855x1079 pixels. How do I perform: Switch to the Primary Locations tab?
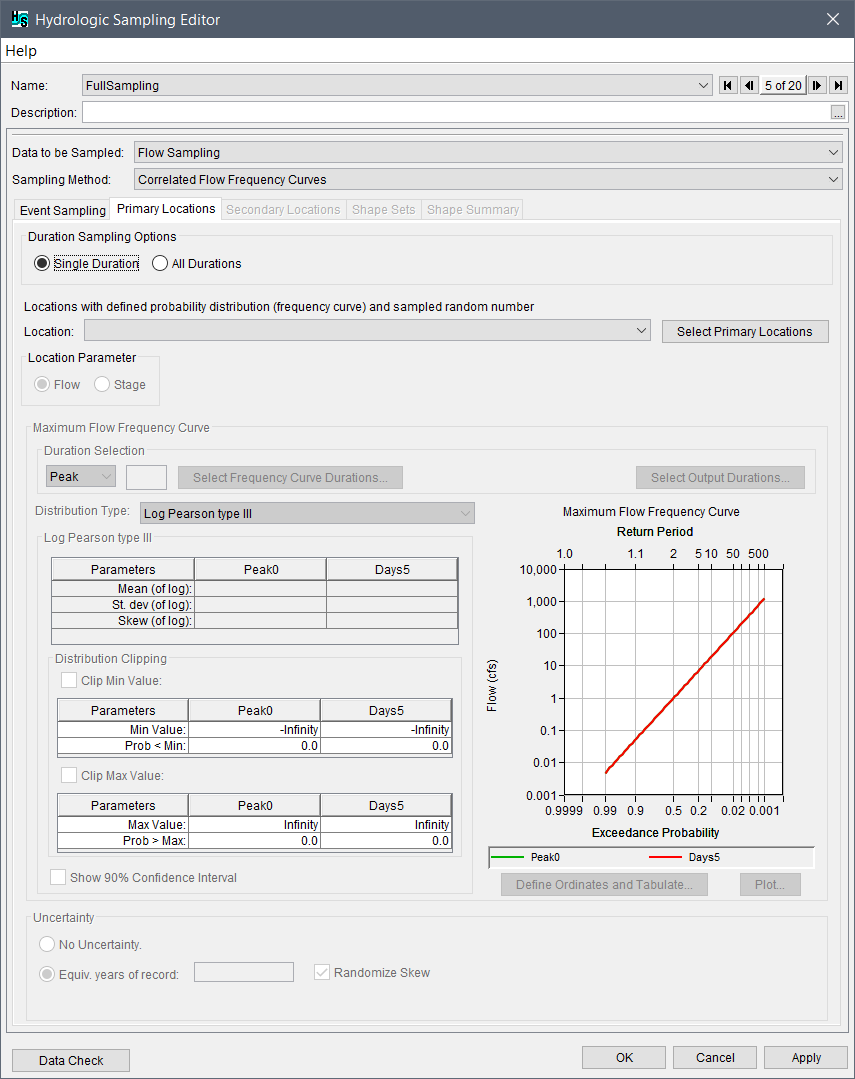(166, 209)
